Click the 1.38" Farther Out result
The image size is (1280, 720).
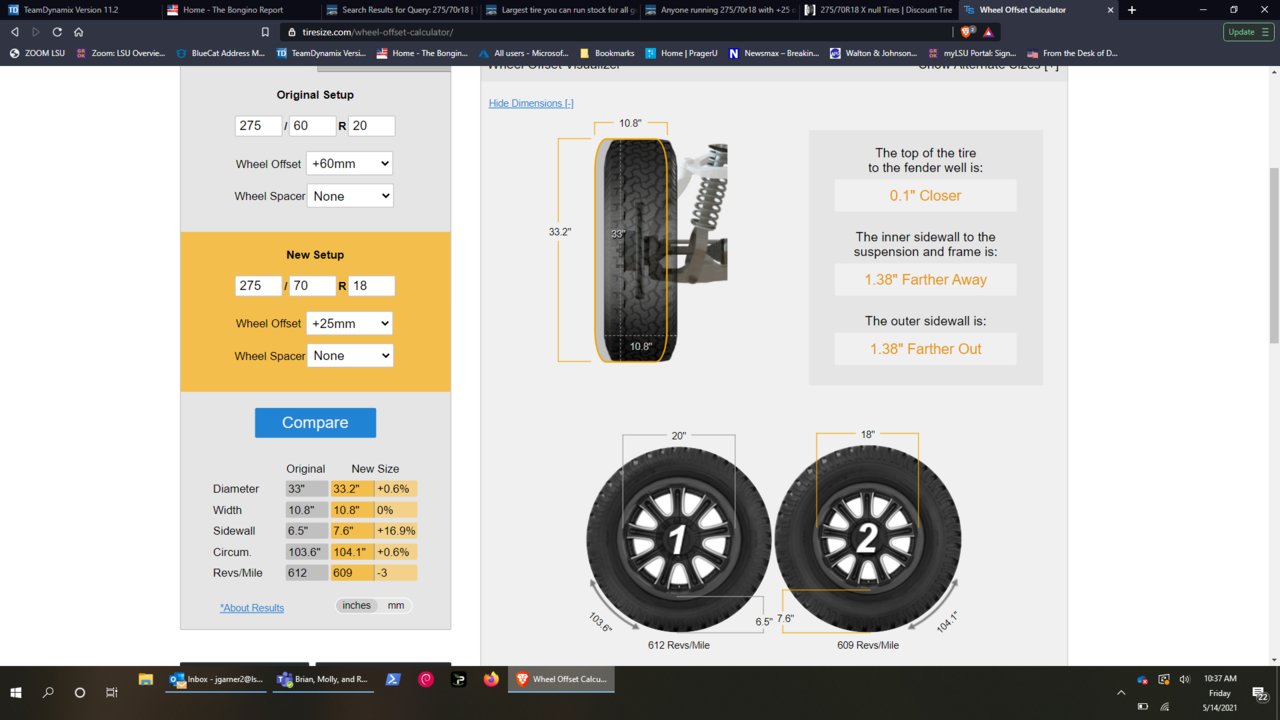click(925, 349)
